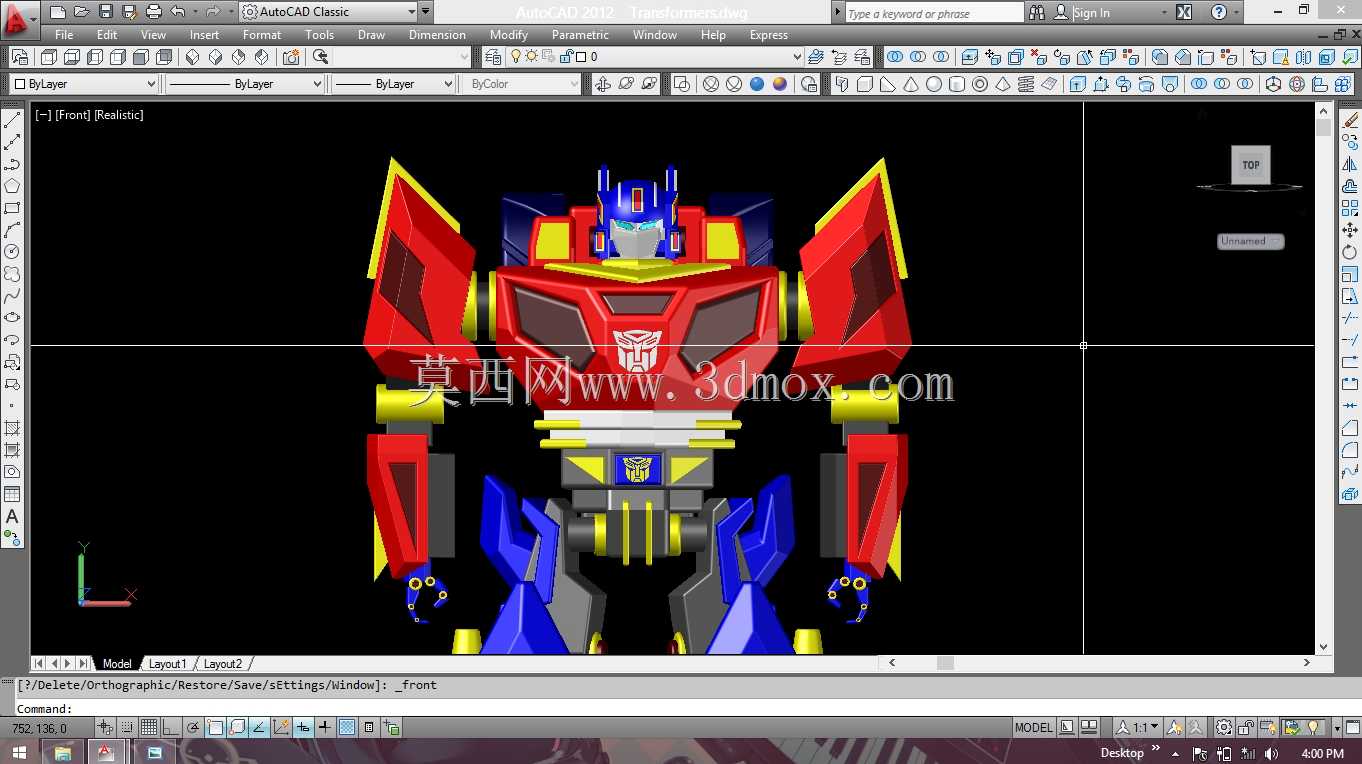This screenshot has height=764, width=1362.
Task: Click the TOP face of ViewCube
Action: pos(1251,165)
